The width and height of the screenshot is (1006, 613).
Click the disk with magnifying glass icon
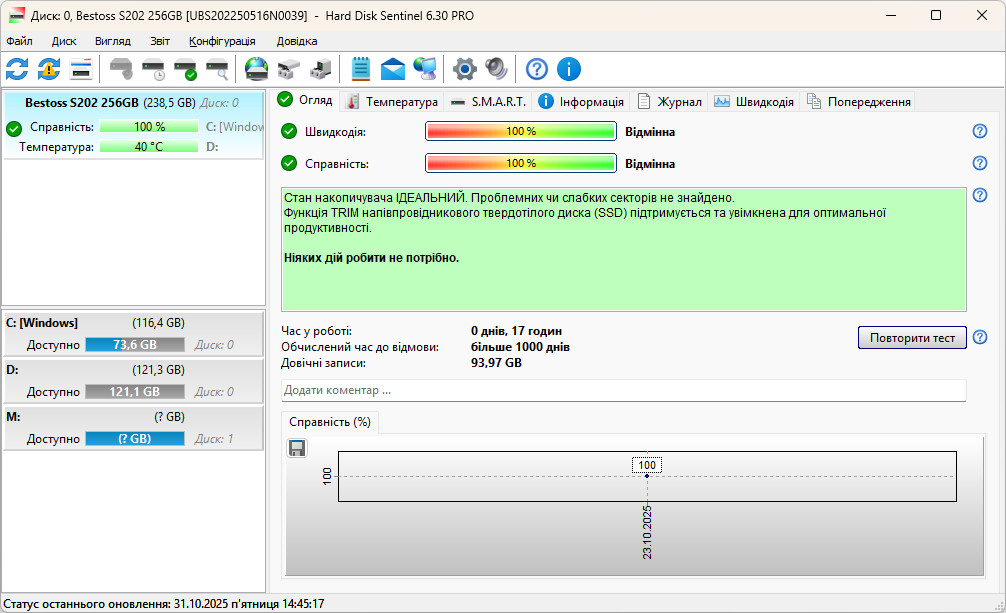(217, 69)
